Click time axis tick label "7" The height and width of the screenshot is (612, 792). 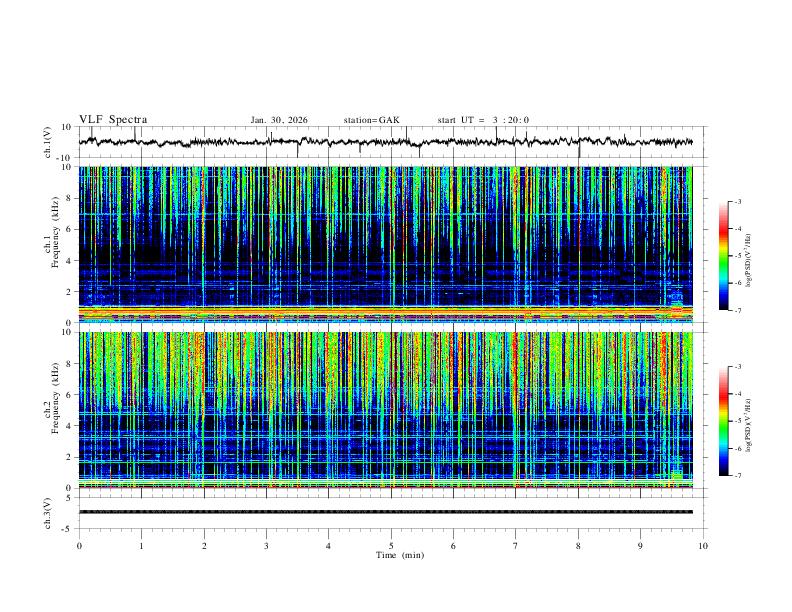516,546
